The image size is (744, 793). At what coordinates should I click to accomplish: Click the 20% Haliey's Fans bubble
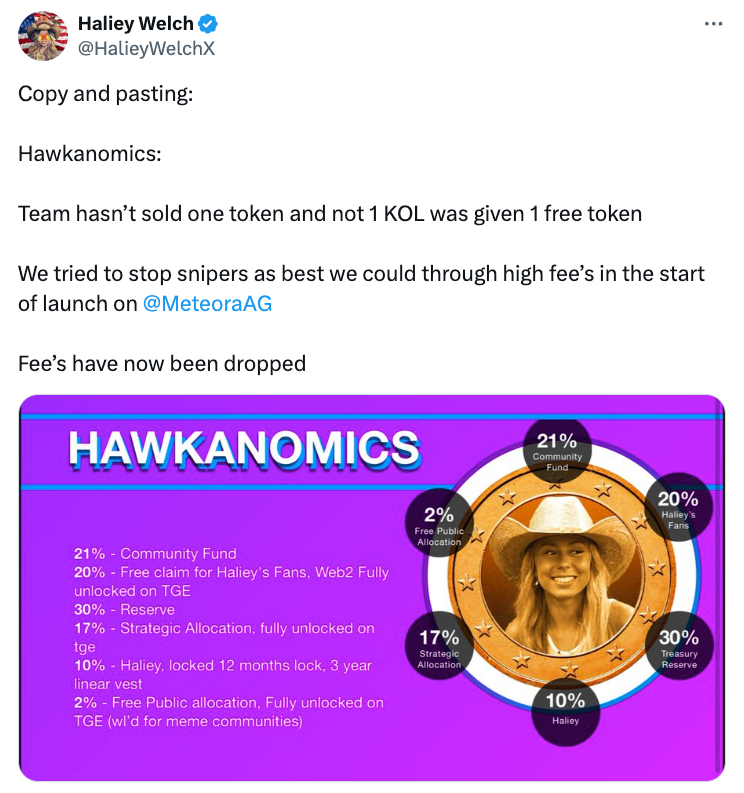click(x=678, y=507)
